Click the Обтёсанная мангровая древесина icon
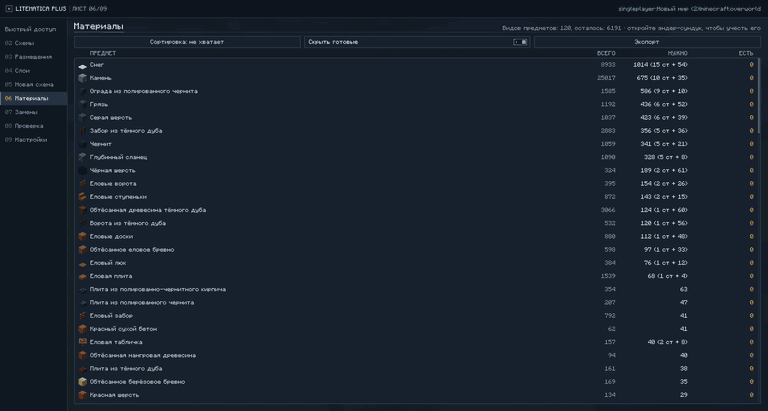The height and width of the screenshot is (411, 768). pos(82,356)
